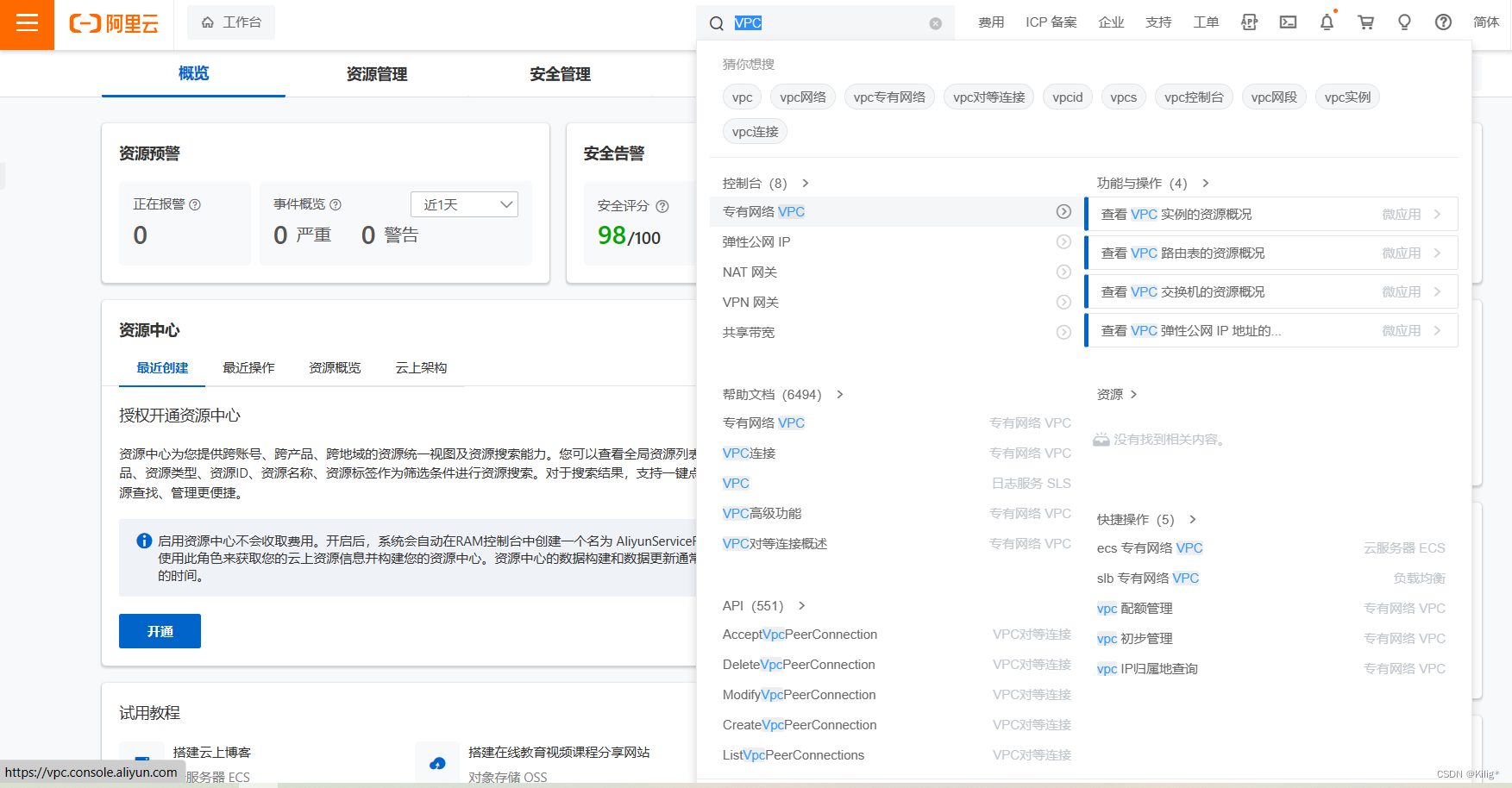Open the notifications bell icon
The height and width of the screenshot is (788, 1512).
[x=1327, y=22]
